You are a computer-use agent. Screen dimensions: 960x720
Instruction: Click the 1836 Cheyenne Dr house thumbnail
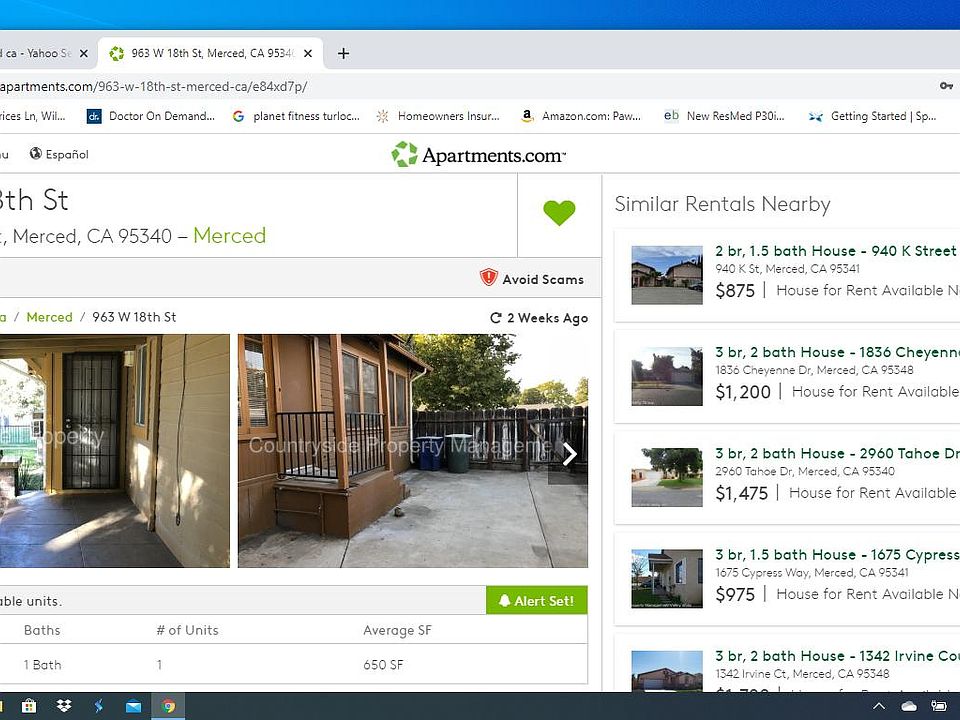667,377
